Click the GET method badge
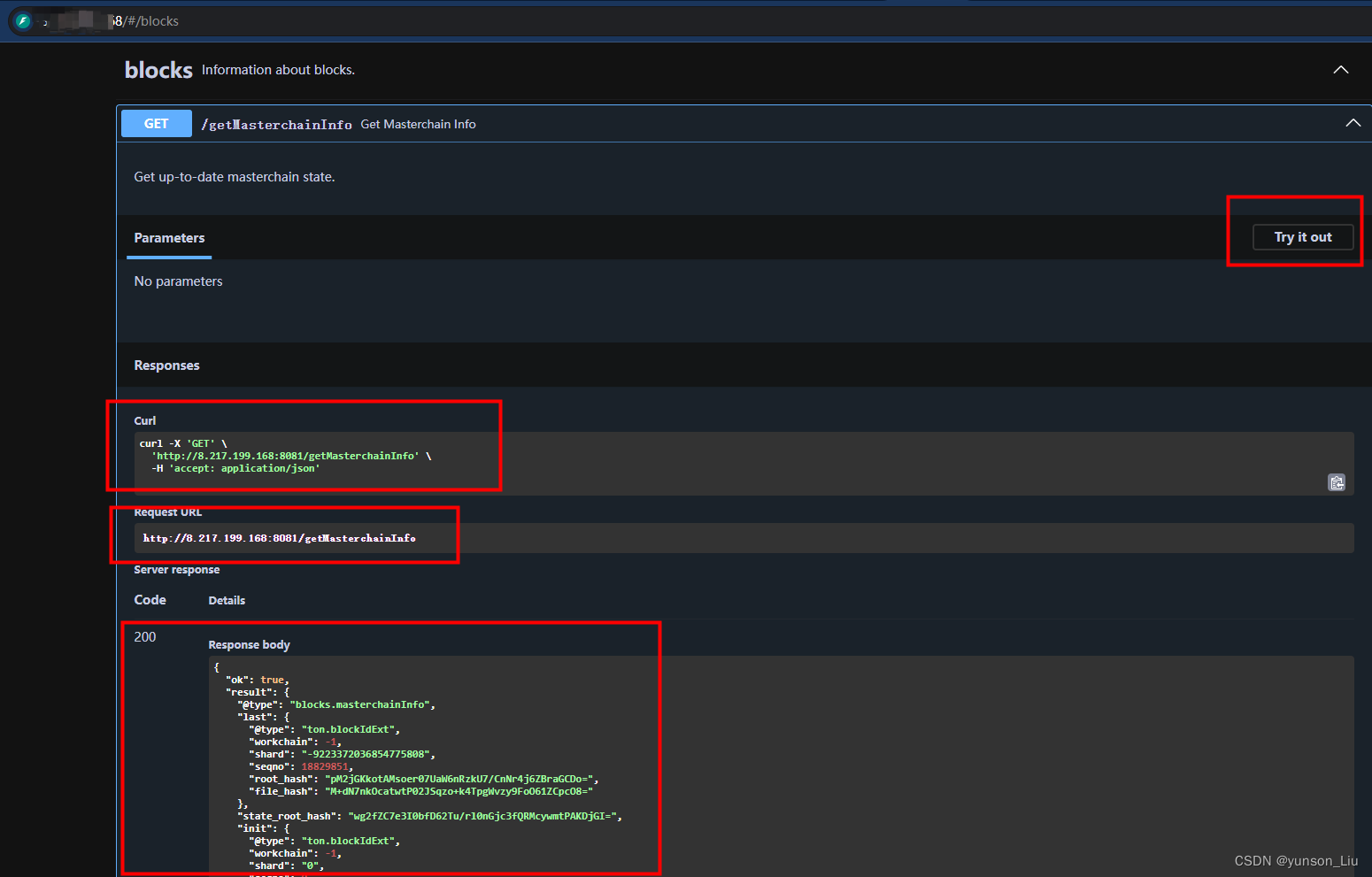The height and width of the screenshot is (877, 1372). click(x=157, y=124)
